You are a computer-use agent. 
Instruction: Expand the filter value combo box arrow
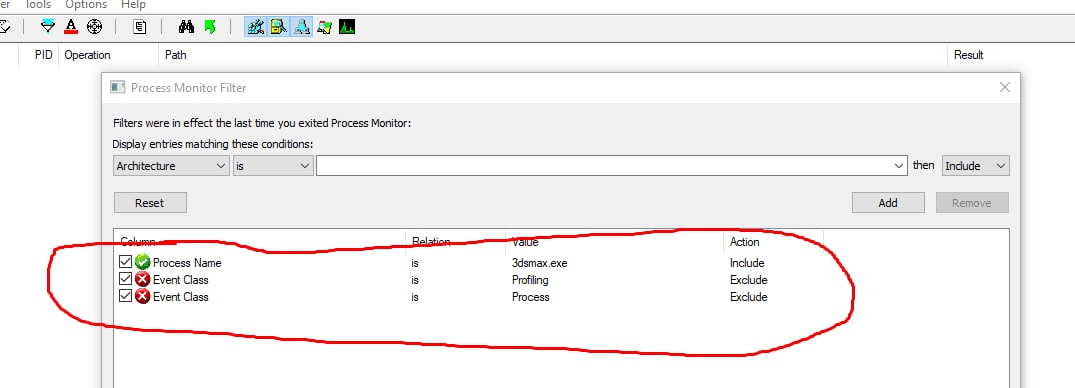click(x=899, y=166)
